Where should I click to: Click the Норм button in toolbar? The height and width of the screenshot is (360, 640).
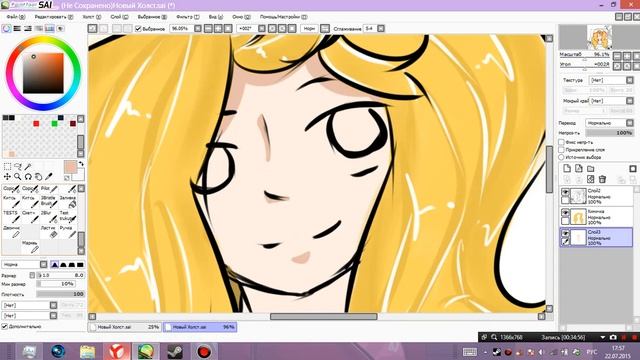(309, 29)
